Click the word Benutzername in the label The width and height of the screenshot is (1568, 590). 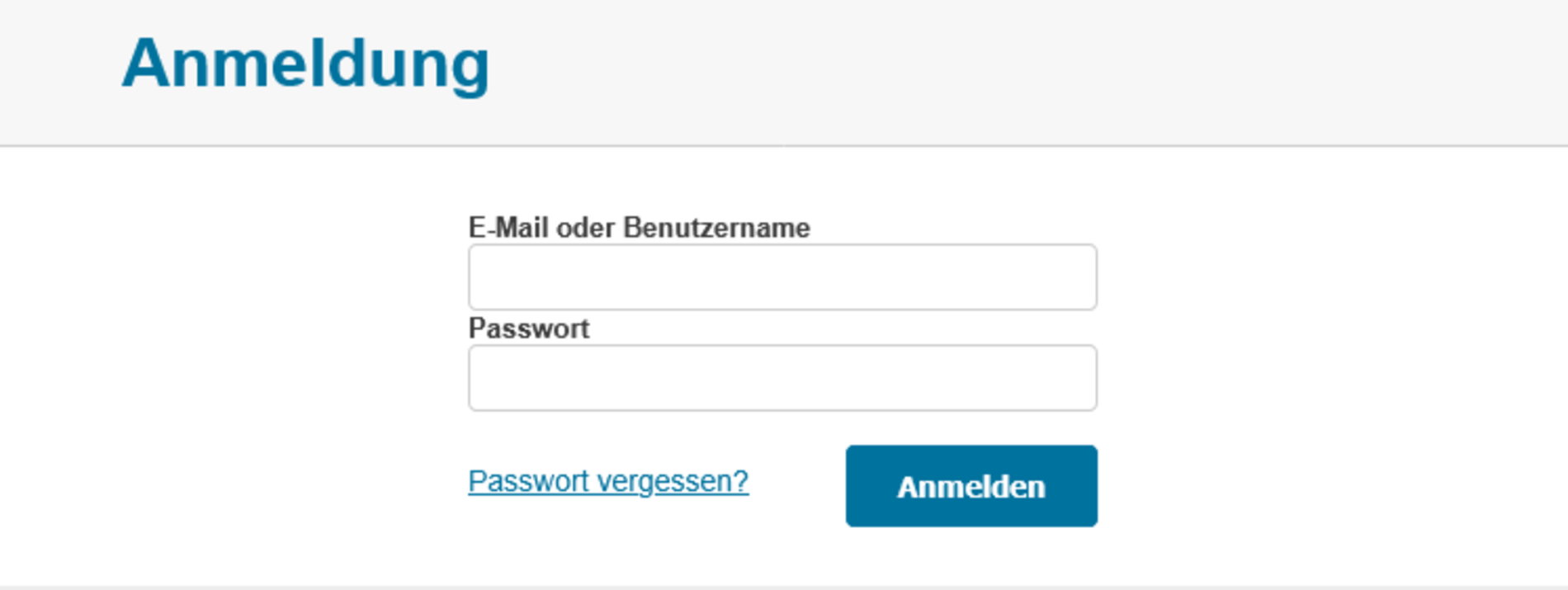click(x=716, y=227)
